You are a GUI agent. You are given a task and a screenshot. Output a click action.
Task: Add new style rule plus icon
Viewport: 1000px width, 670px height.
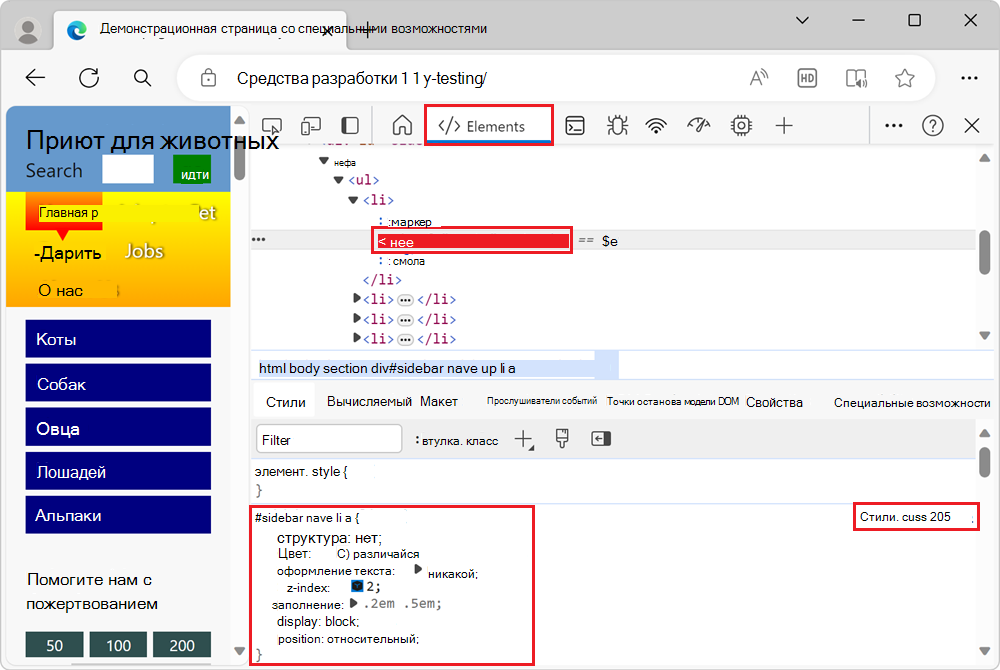[524, 439]
